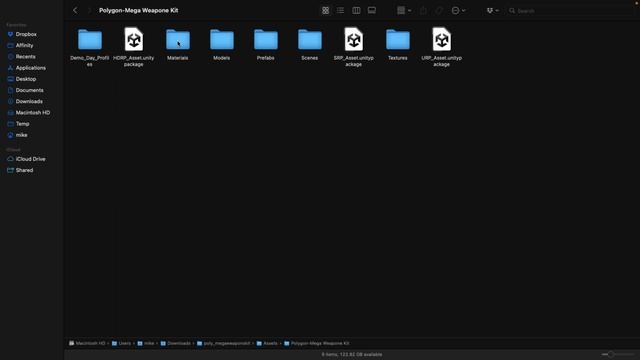Open the action ellipsis menu
Screen dimensions: 640x360
[x=458, y=11]
